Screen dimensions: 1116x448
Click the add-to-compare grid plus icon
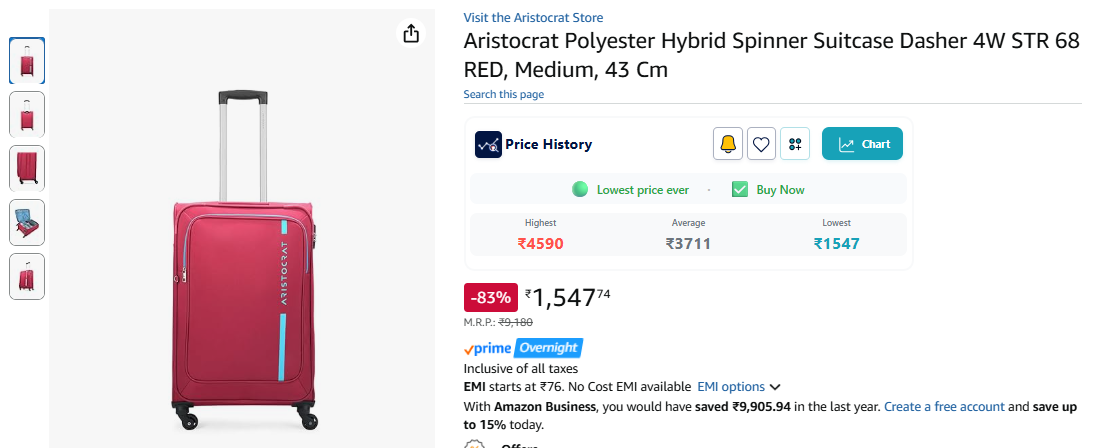pyautogui.click(x=795, y=144)
